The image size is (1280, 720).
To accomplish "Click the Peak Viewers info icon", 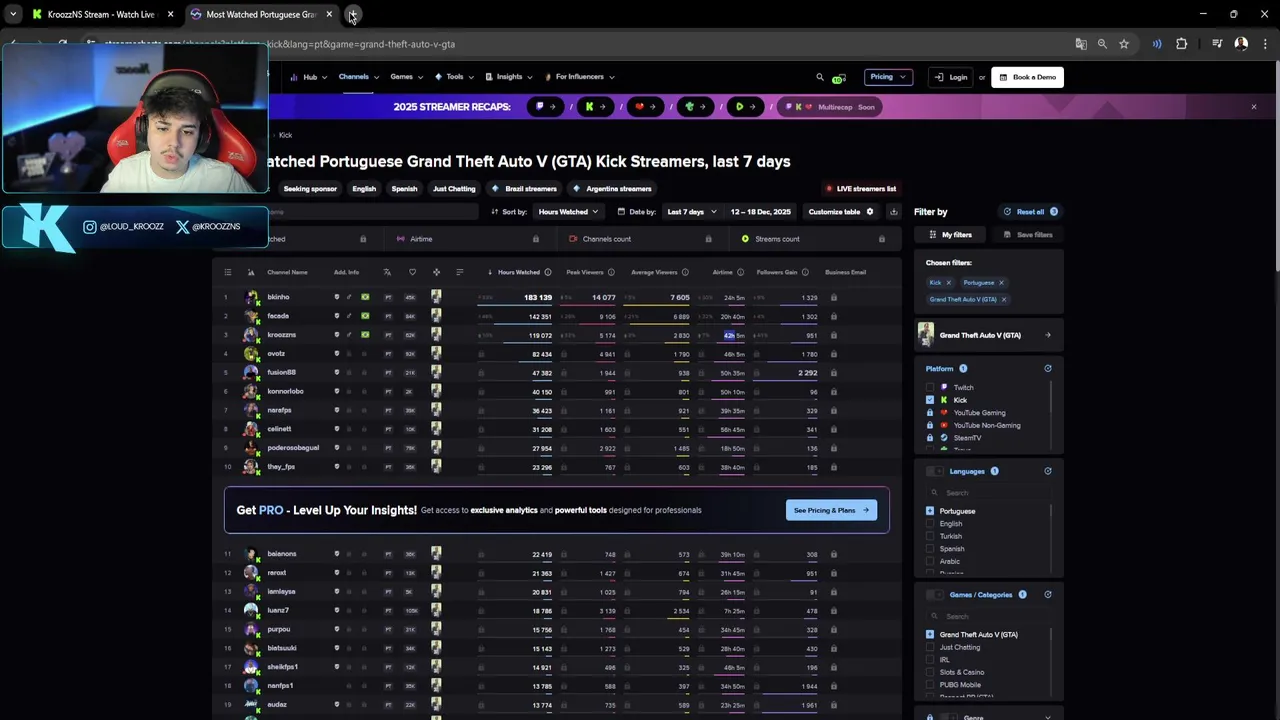I will [613, 272].
